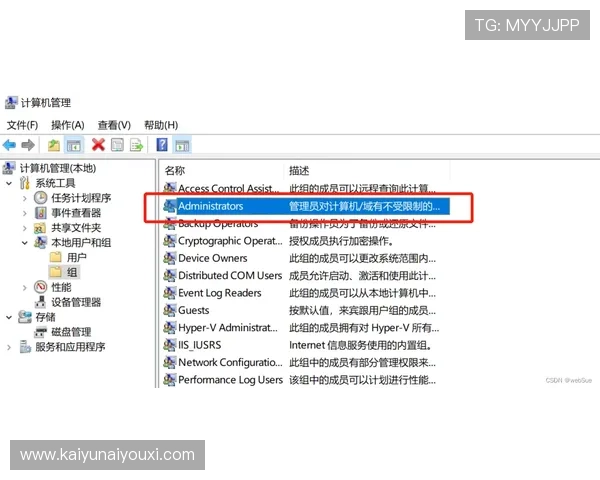Select the Device Owners group
Viewport: 600px width, 480px height.
pos(212,258)
